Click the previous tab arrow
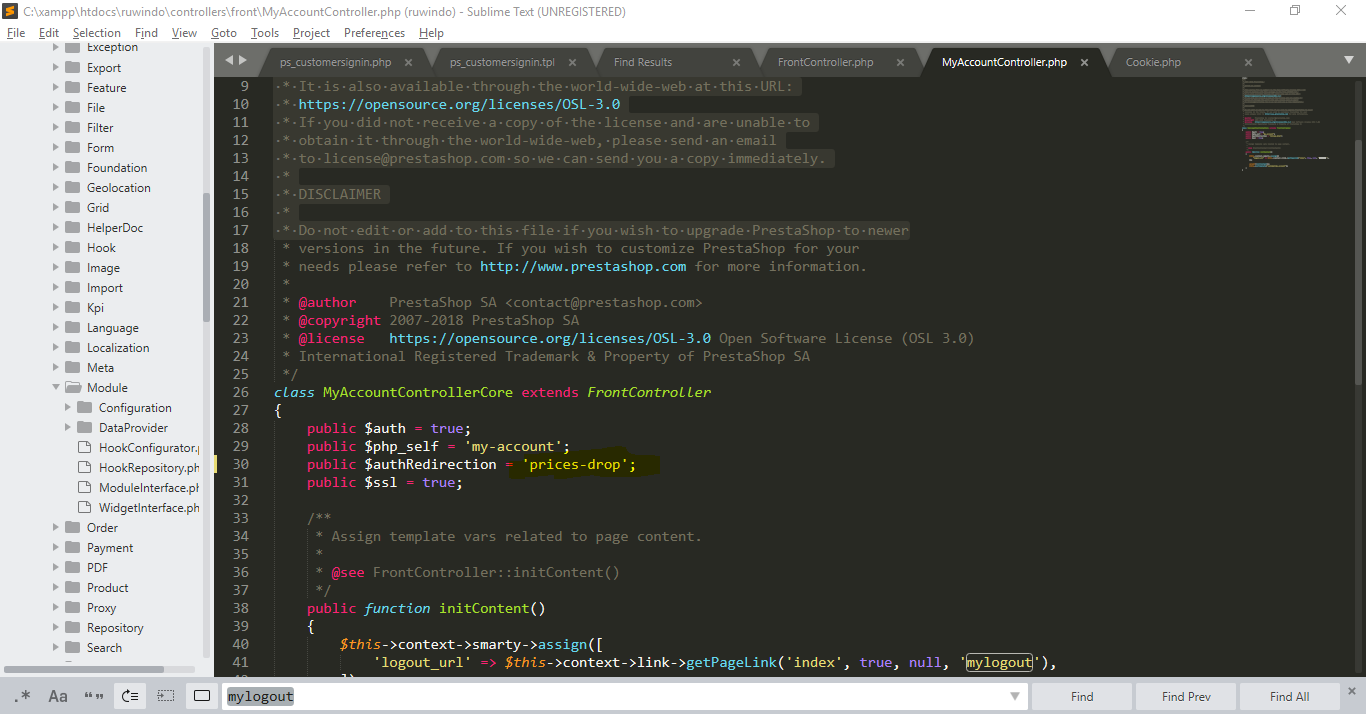 [x=229, y=60]
